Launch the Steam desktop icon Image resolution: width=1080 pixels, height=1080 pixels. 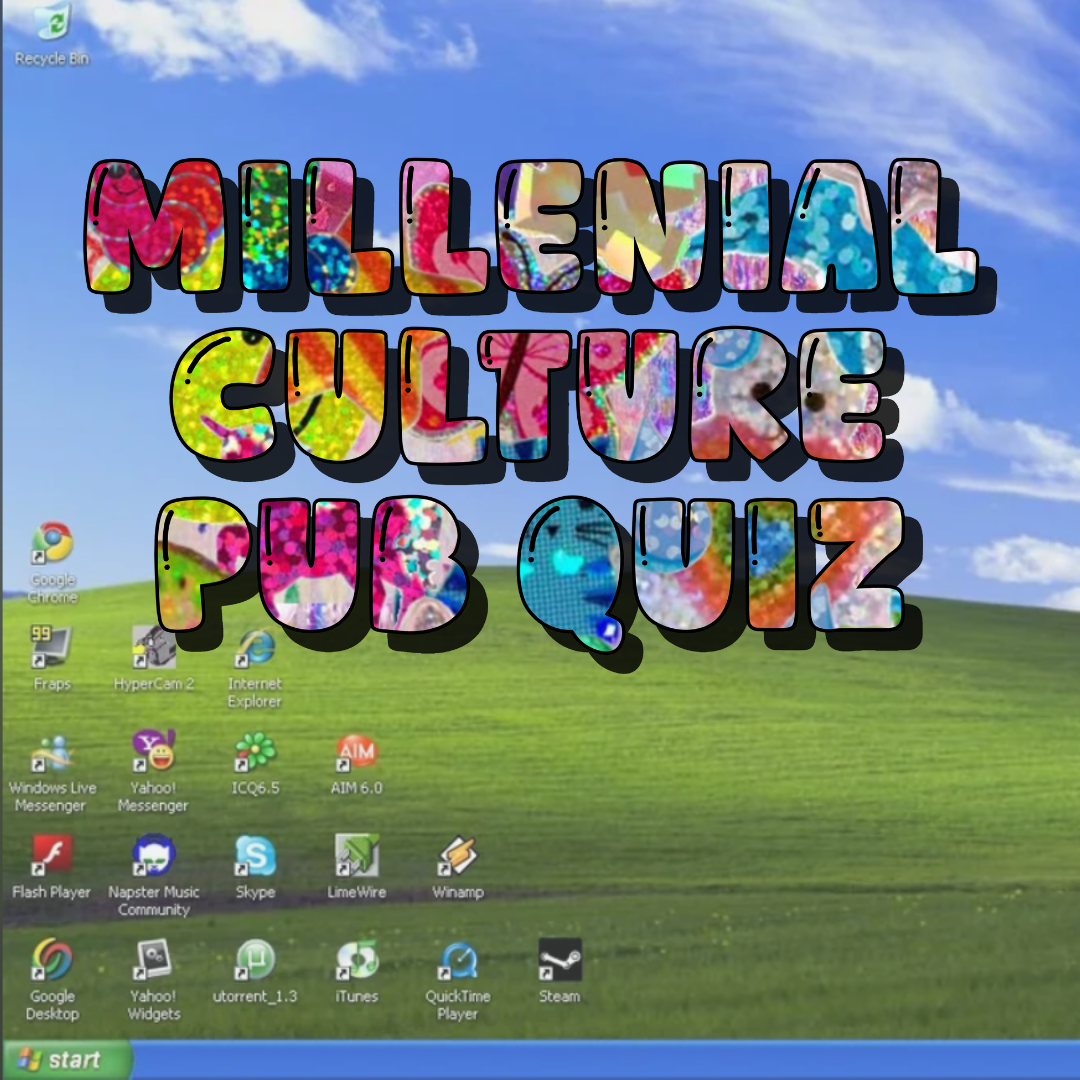click(559, 960)
